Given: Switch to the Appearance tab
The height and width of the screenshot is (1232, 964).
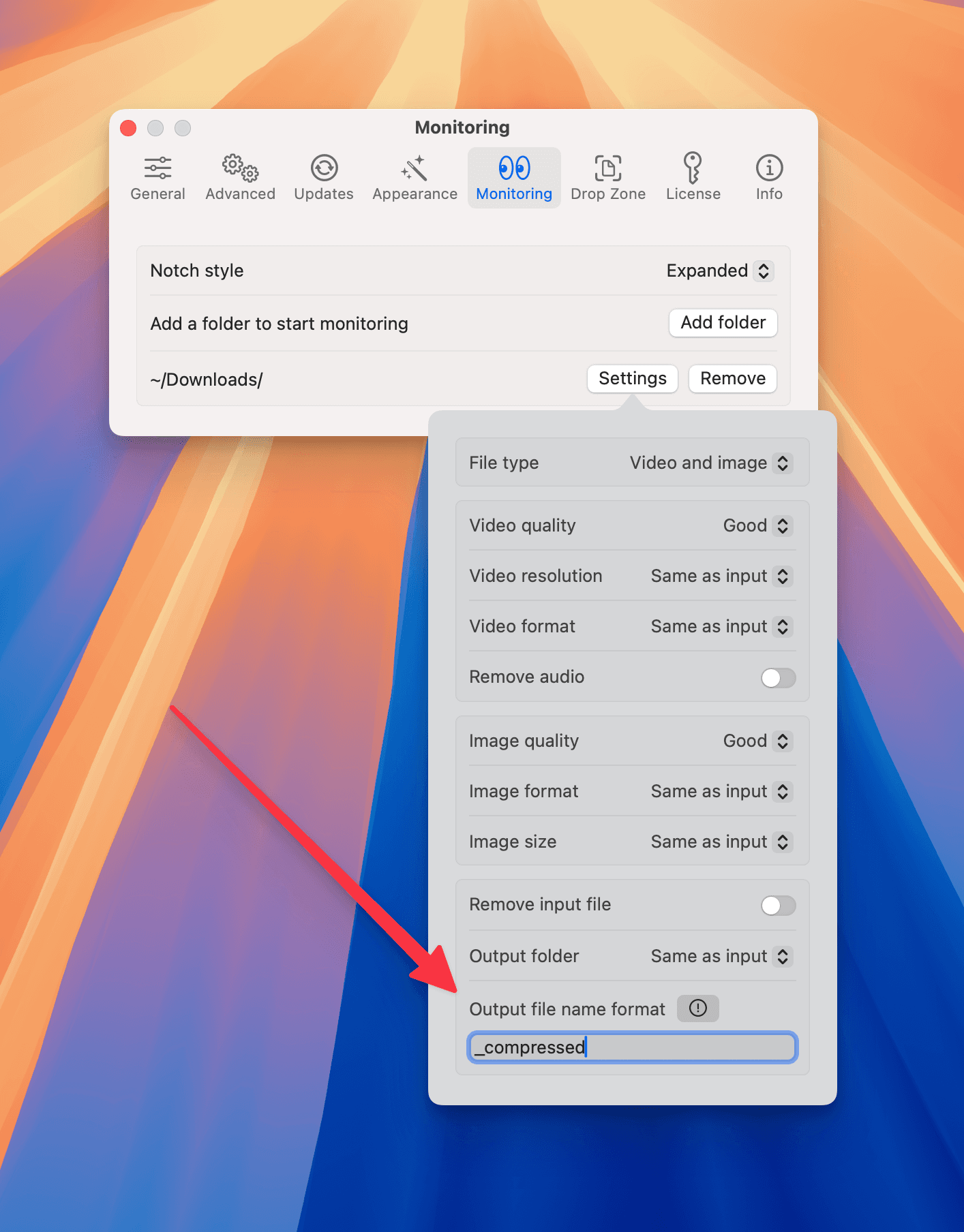Looking at the screenshot, I should 415,178.
